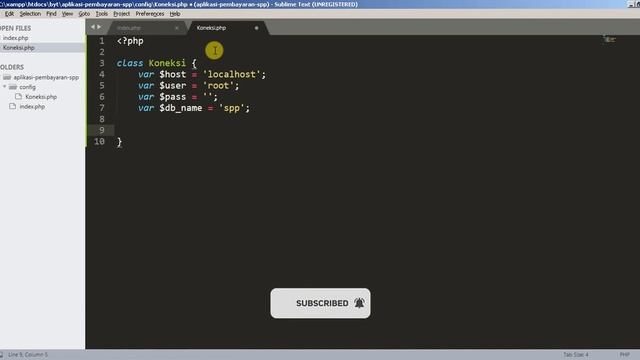The image size is (640, 360).
Task: Click the closing brace on line 10
Action: coord(119,142)
